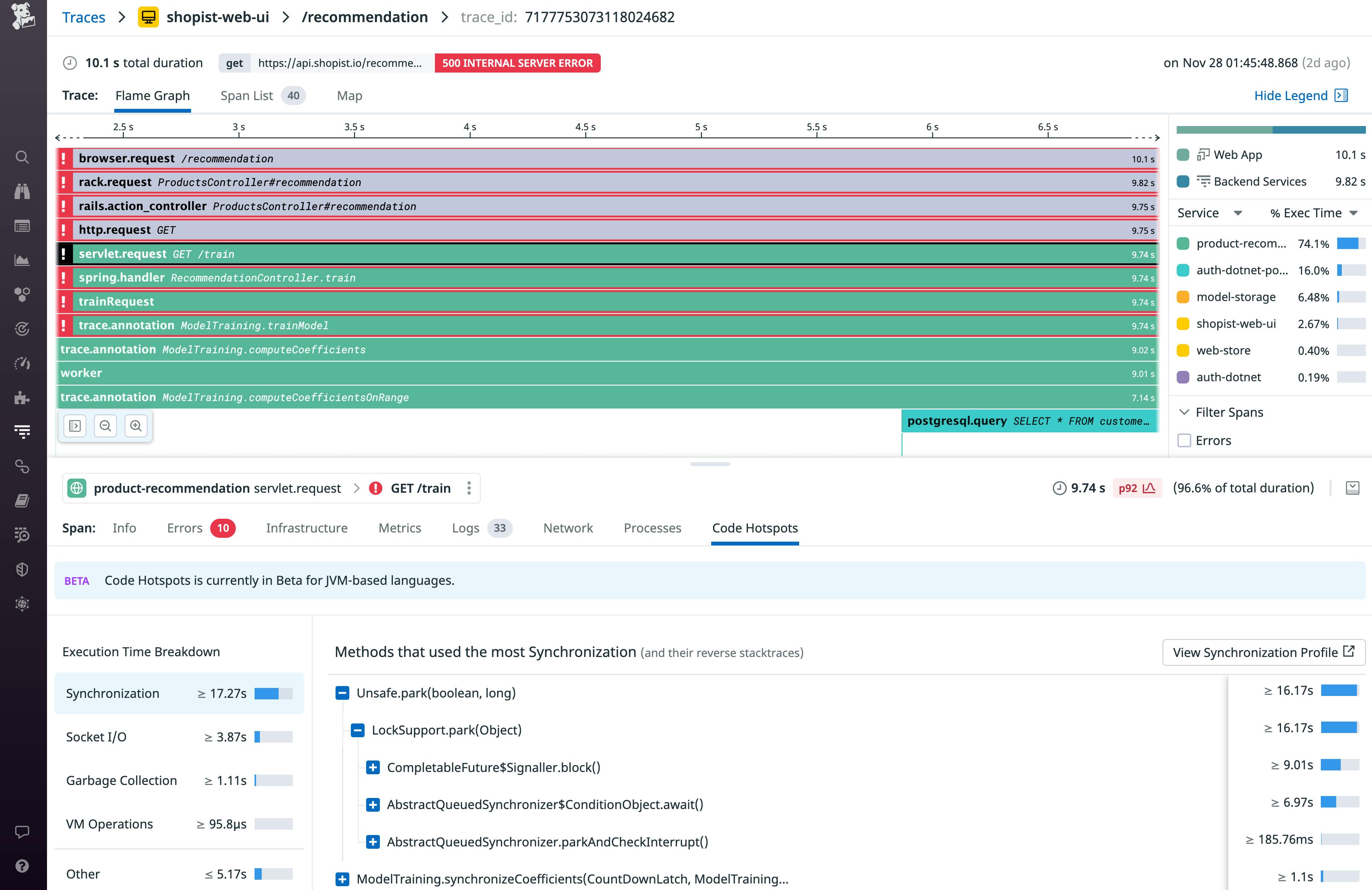
Task: Open the Logs notebook icon in sidebar
Action: pyautogui.click(x=22, y=500)
